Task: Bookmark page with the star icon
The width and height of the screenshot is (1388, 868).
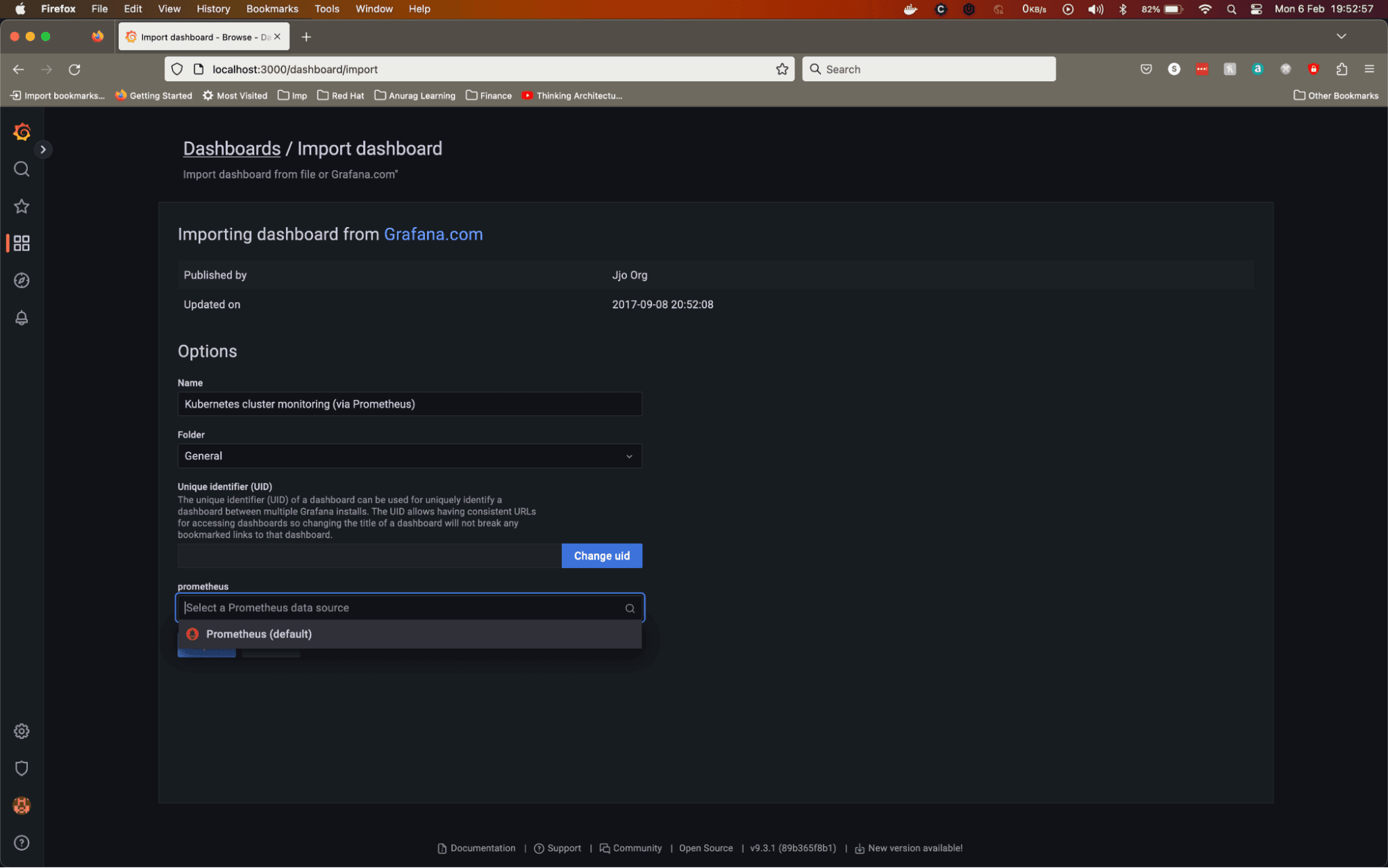Action: click(x=782, y=69)
